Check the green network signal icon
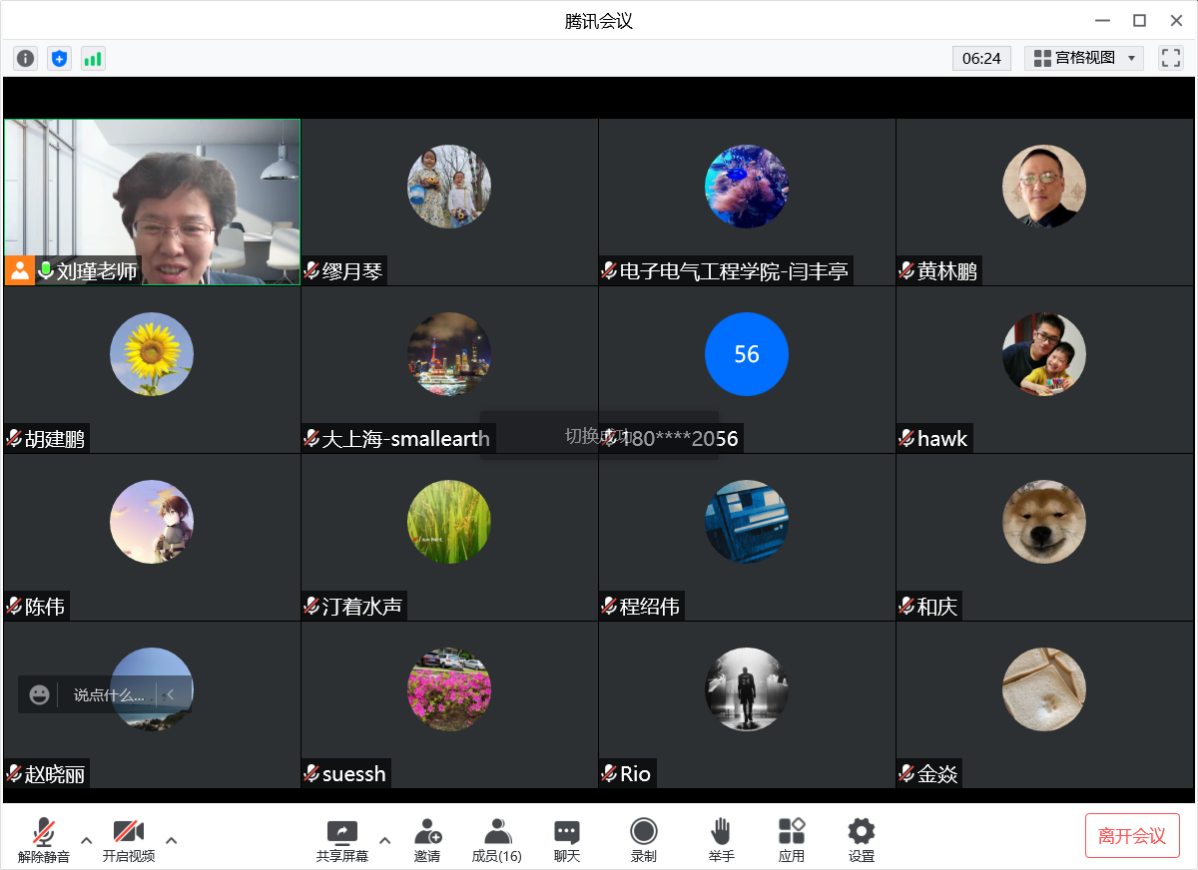The image size is (1198, 870). point(93,58)
